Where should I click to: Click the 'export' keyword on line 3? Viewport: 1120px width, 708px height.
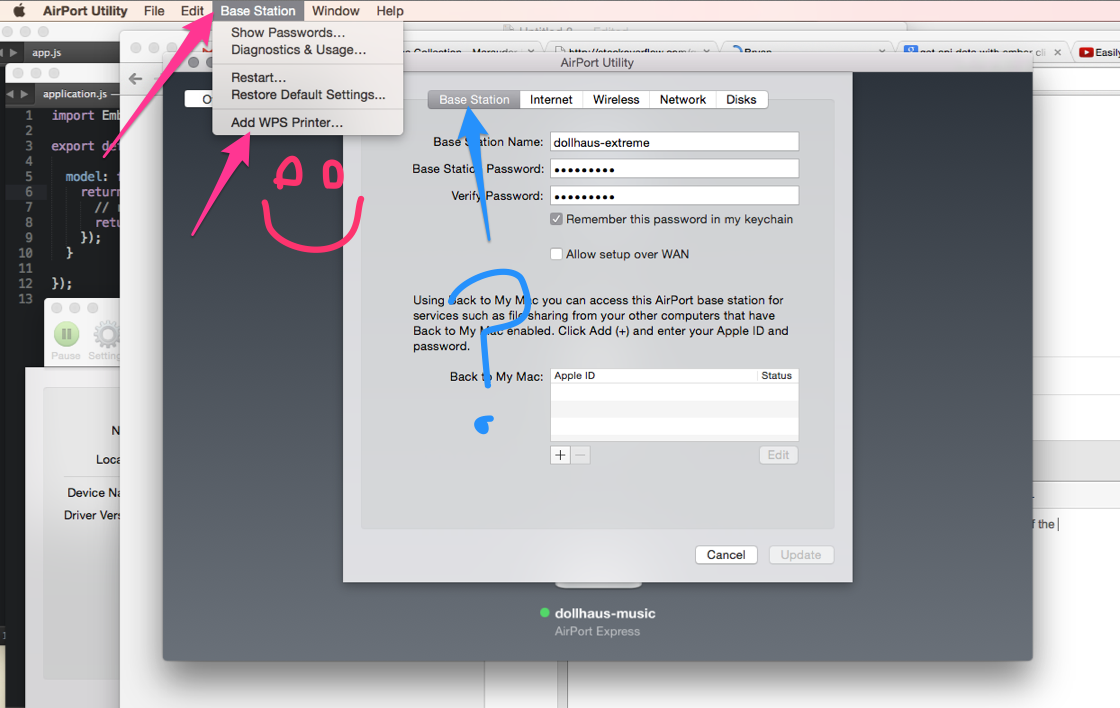click(x=73, y=146)
